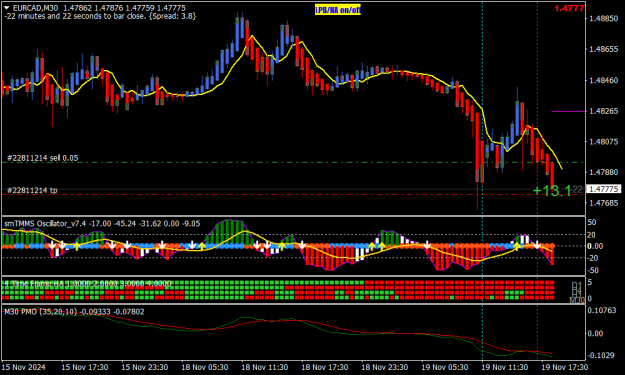Click the 1.48655 price scale label

604,49
